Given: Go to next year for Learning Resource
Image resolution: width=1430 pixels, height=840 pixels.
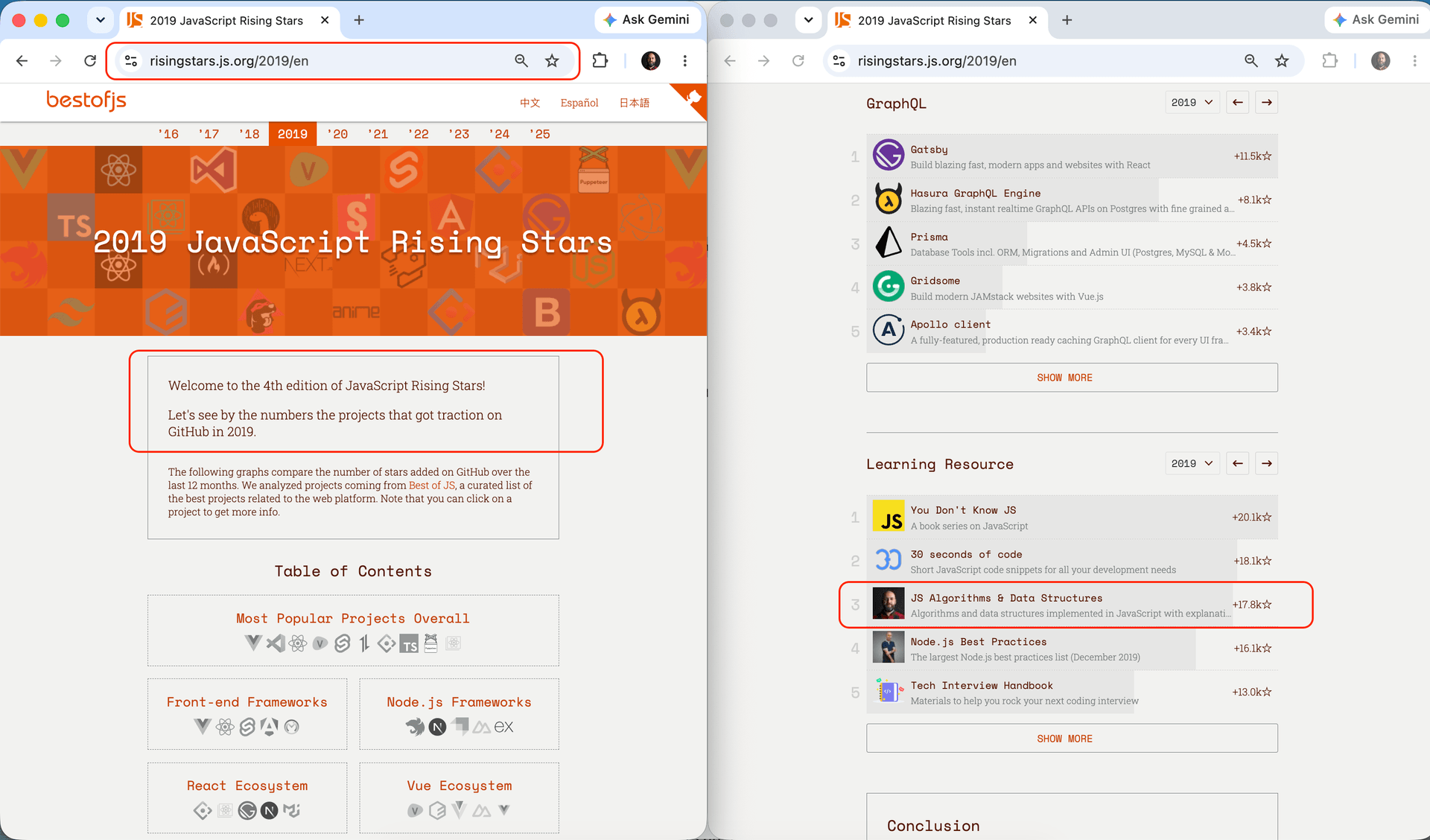Looking at the screenshot, I should [1267, 464].
